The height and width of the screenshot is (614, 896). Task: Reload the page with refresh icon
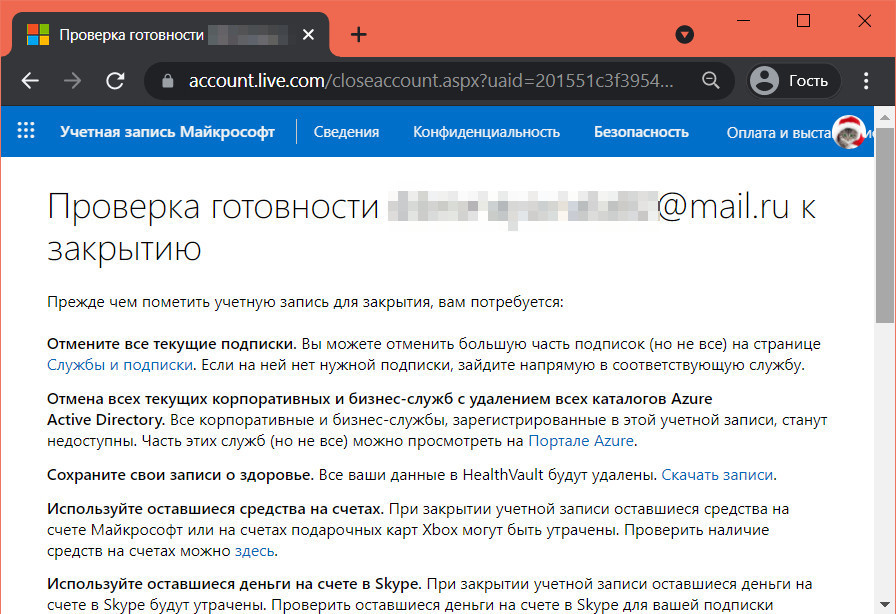[116, 81]
